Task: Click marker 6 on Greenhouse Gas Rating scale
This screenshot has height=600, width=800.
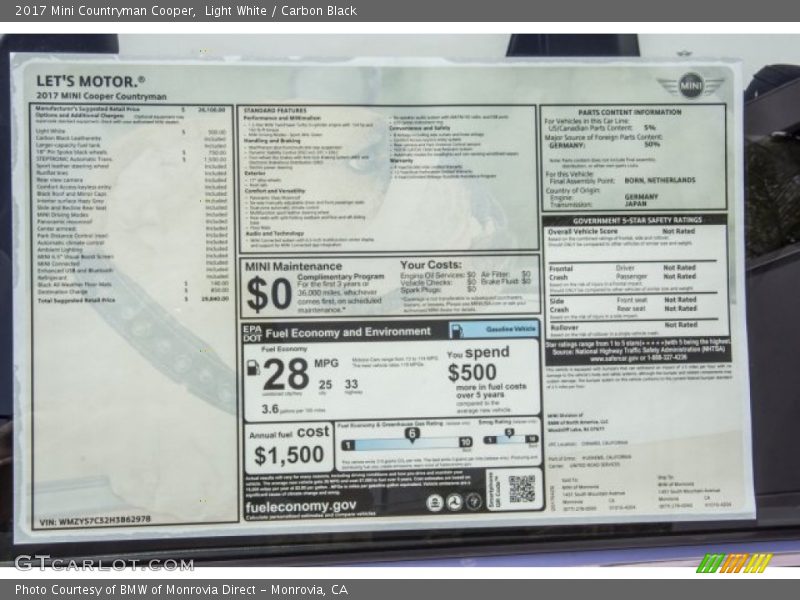Action: 412,434
